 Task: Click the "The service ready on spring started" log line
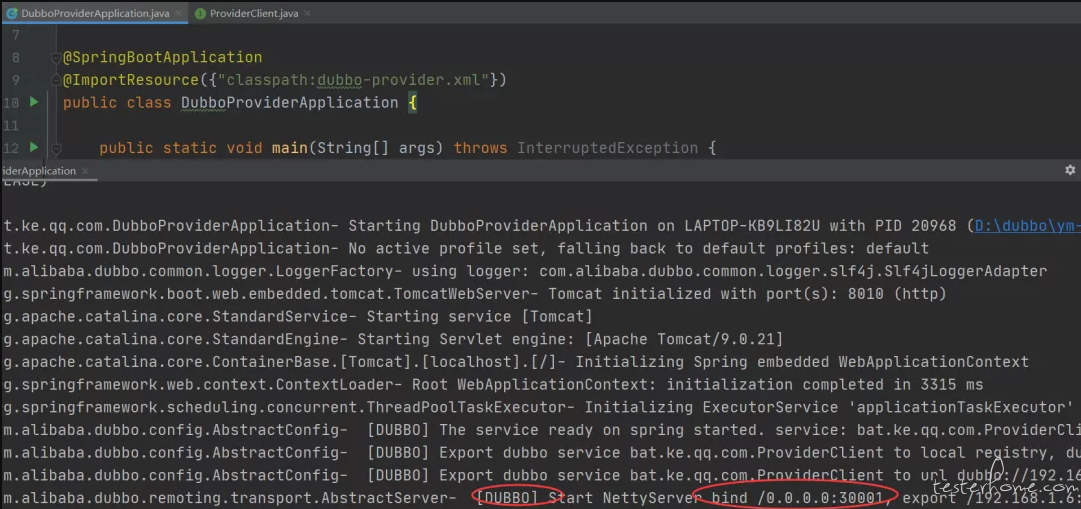542,430
